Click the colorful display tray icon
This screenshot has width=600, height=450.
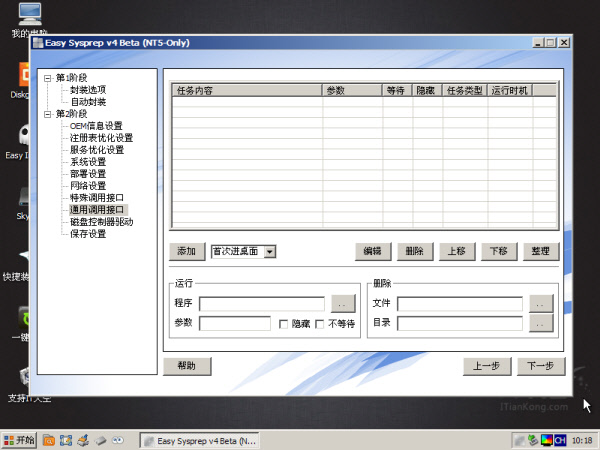(x=546, y=440)
